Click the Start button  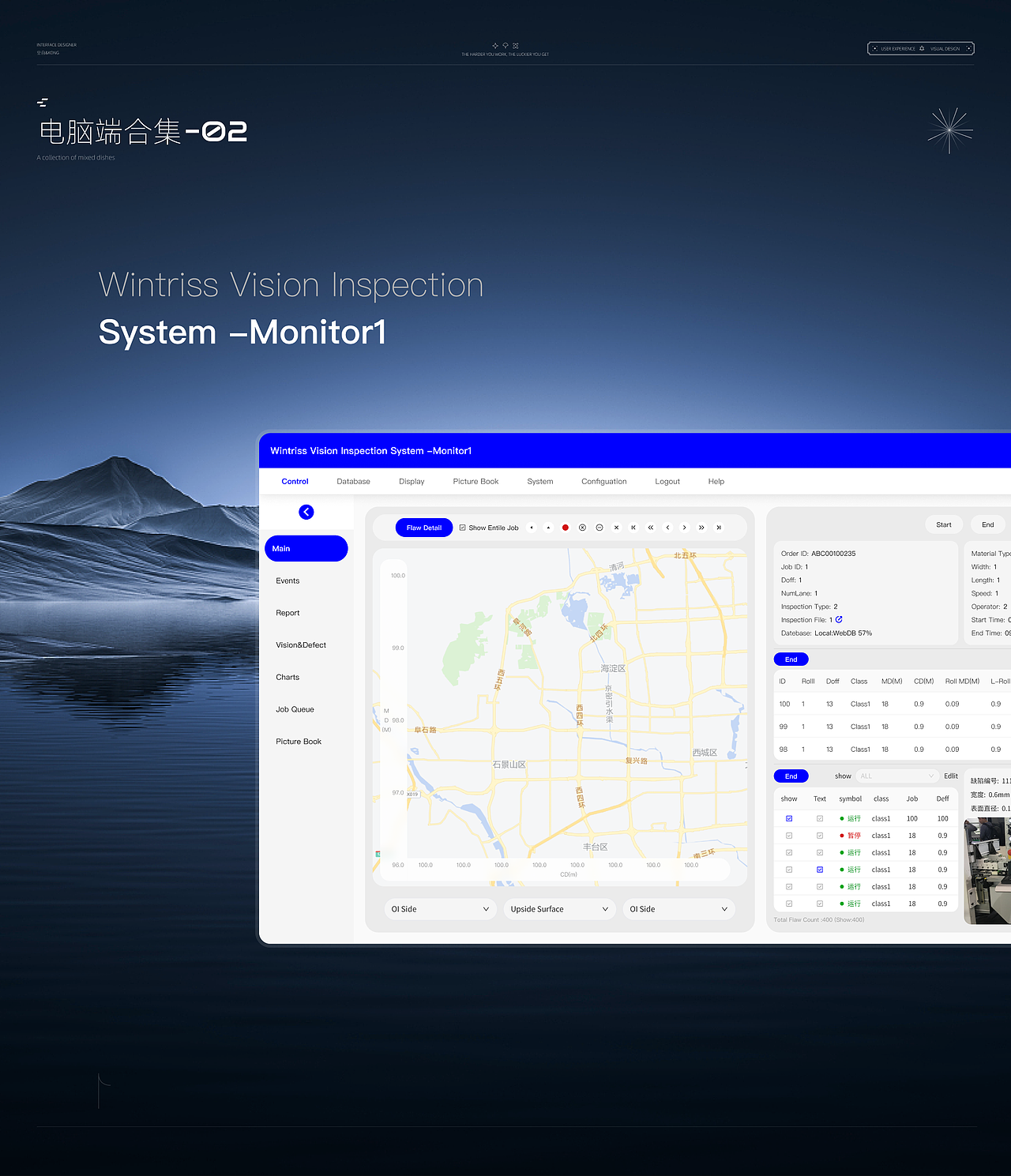pyautogui.click(x=944, y=524)
